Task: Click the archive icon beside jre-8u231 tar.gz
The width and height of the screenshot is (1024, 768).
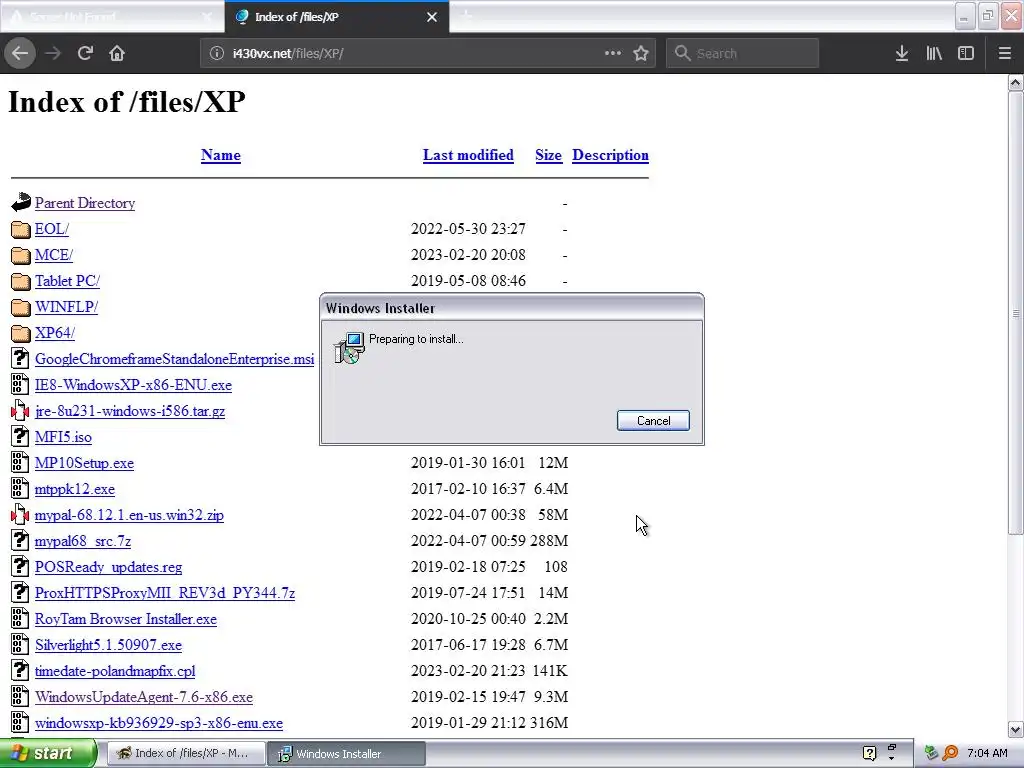Action: 20,411
